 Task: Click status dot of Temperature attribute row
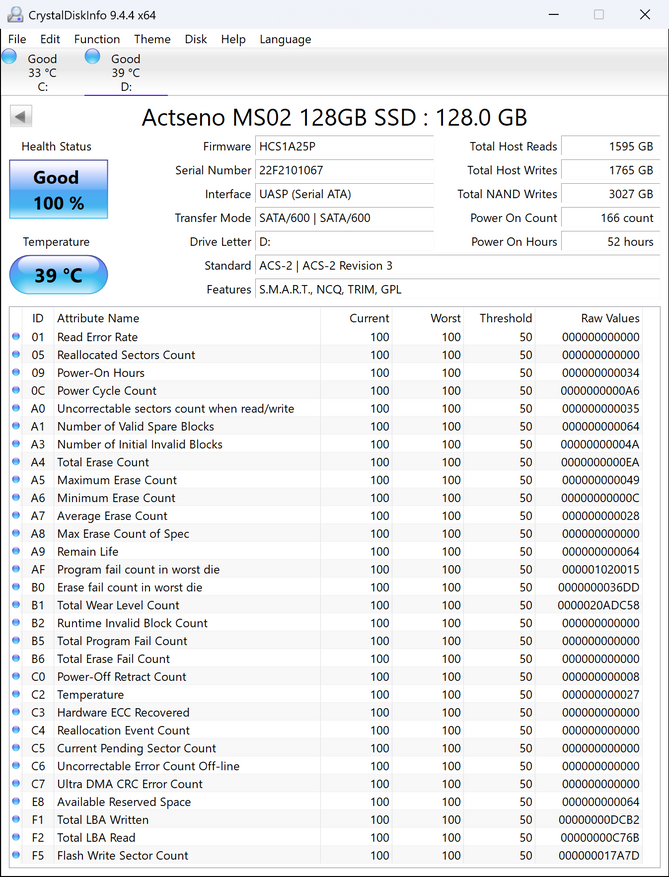click(x=16, y=695)
